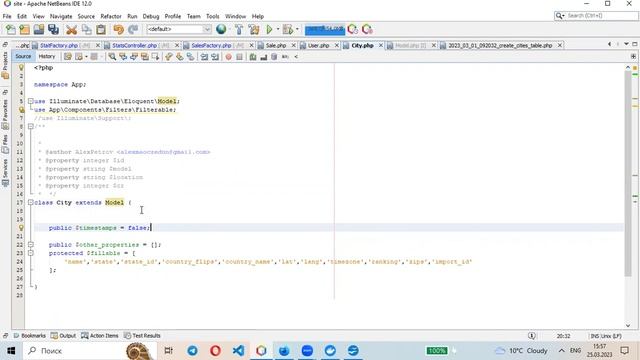The height and width of the screenshot is (360, 640).
Task: Click the Debug Project icon
Action: point(288,29)
